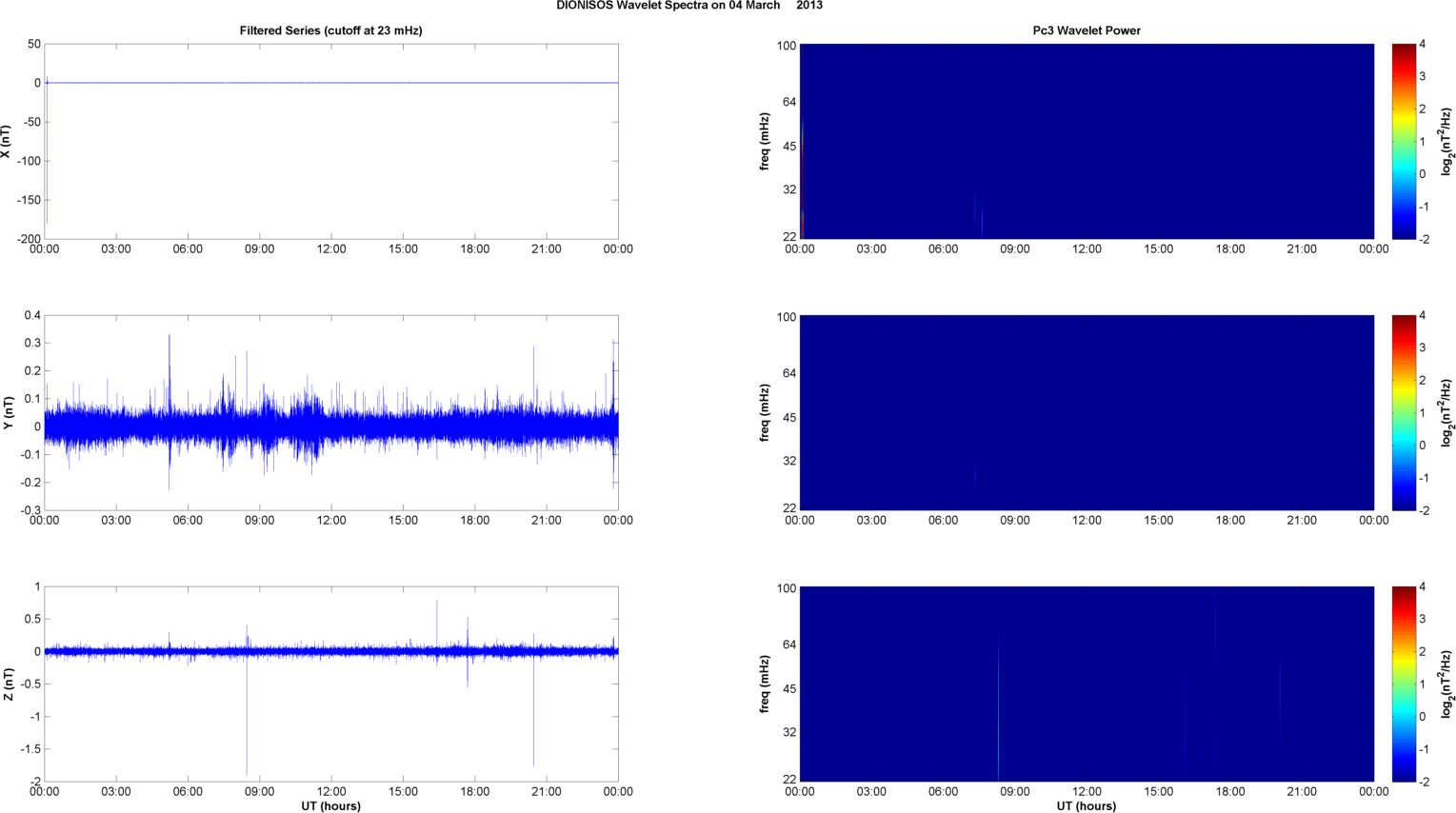Click inside the X filtered series plot

[x=331, y=142]
